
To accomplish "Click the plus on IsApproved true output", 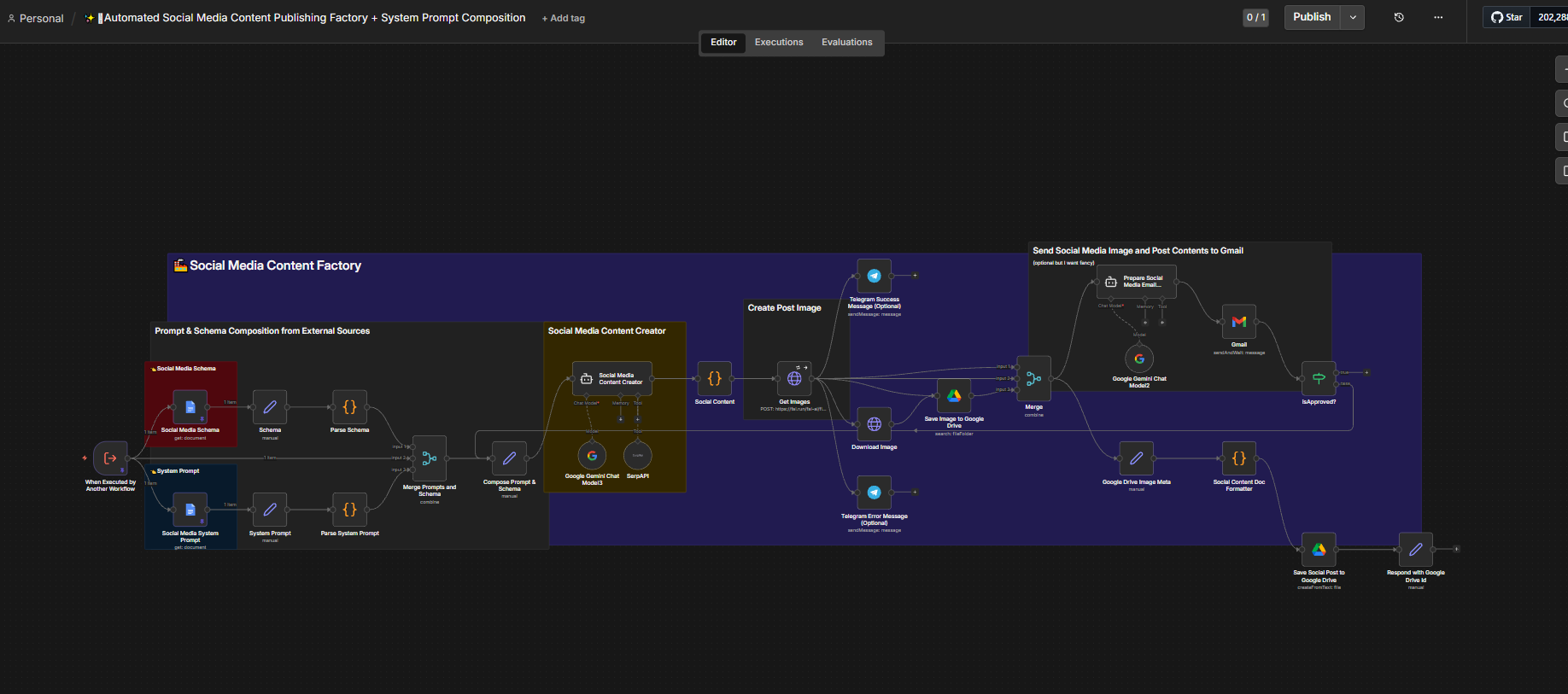I will tap(1366, 372).
